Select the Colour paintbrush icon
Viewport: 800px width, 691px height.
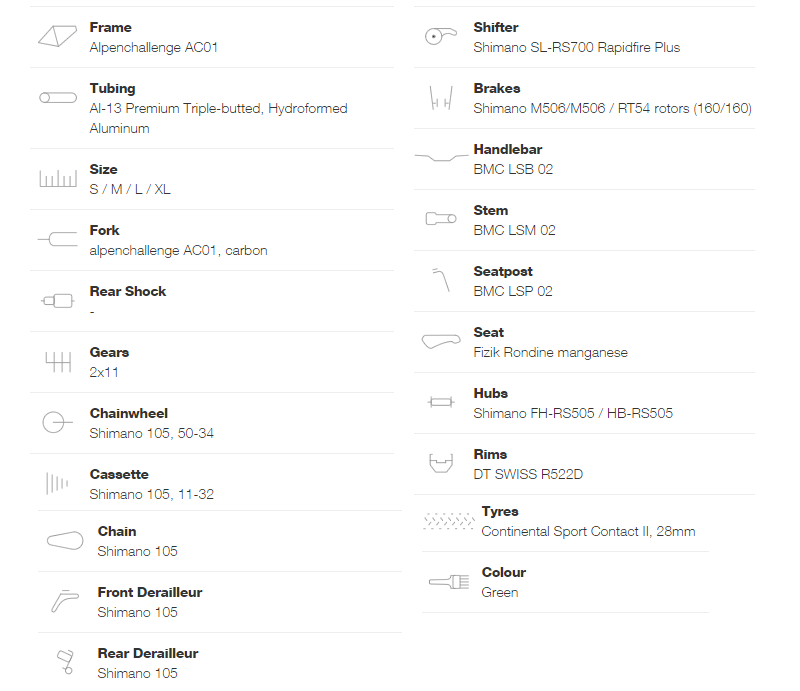tap(449, 582)
